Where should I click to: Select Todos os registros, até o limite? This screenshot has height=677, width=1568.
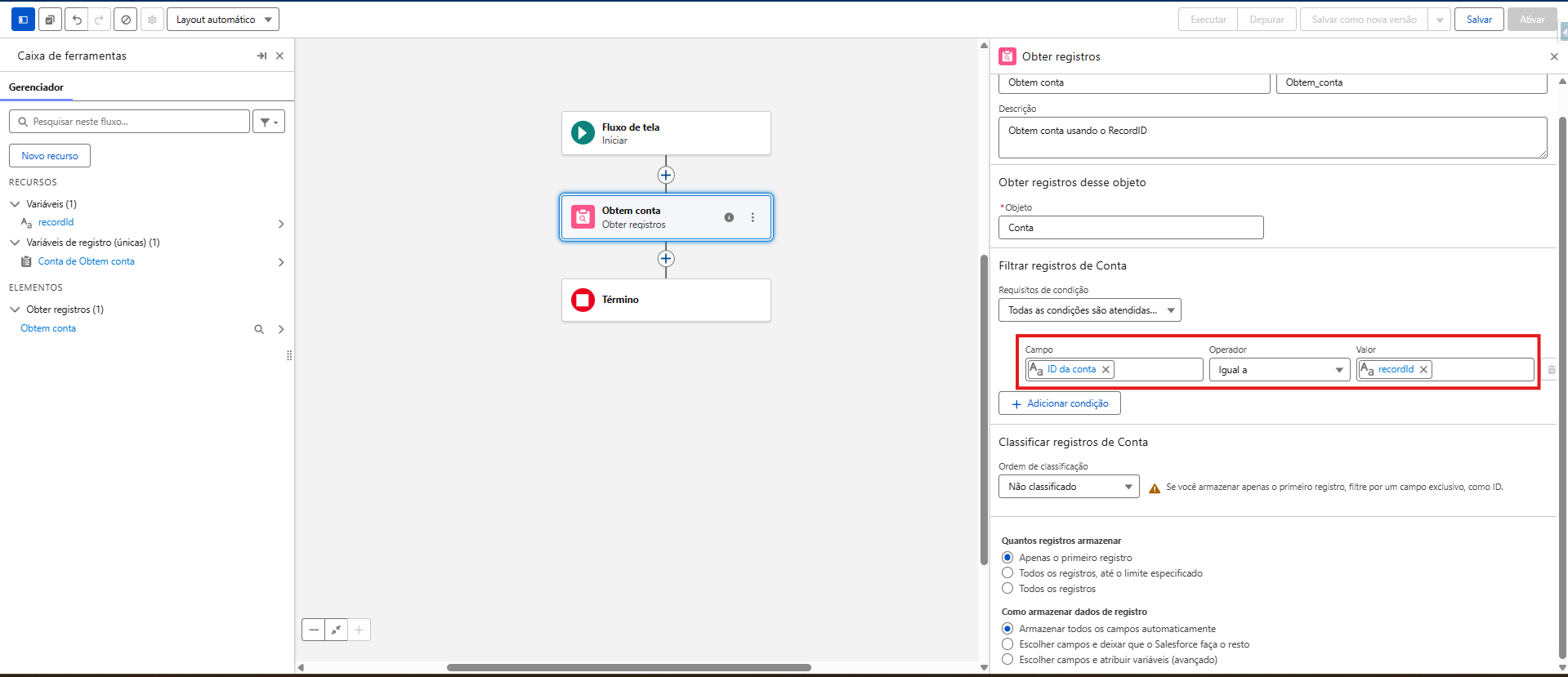pos(1007,573)
